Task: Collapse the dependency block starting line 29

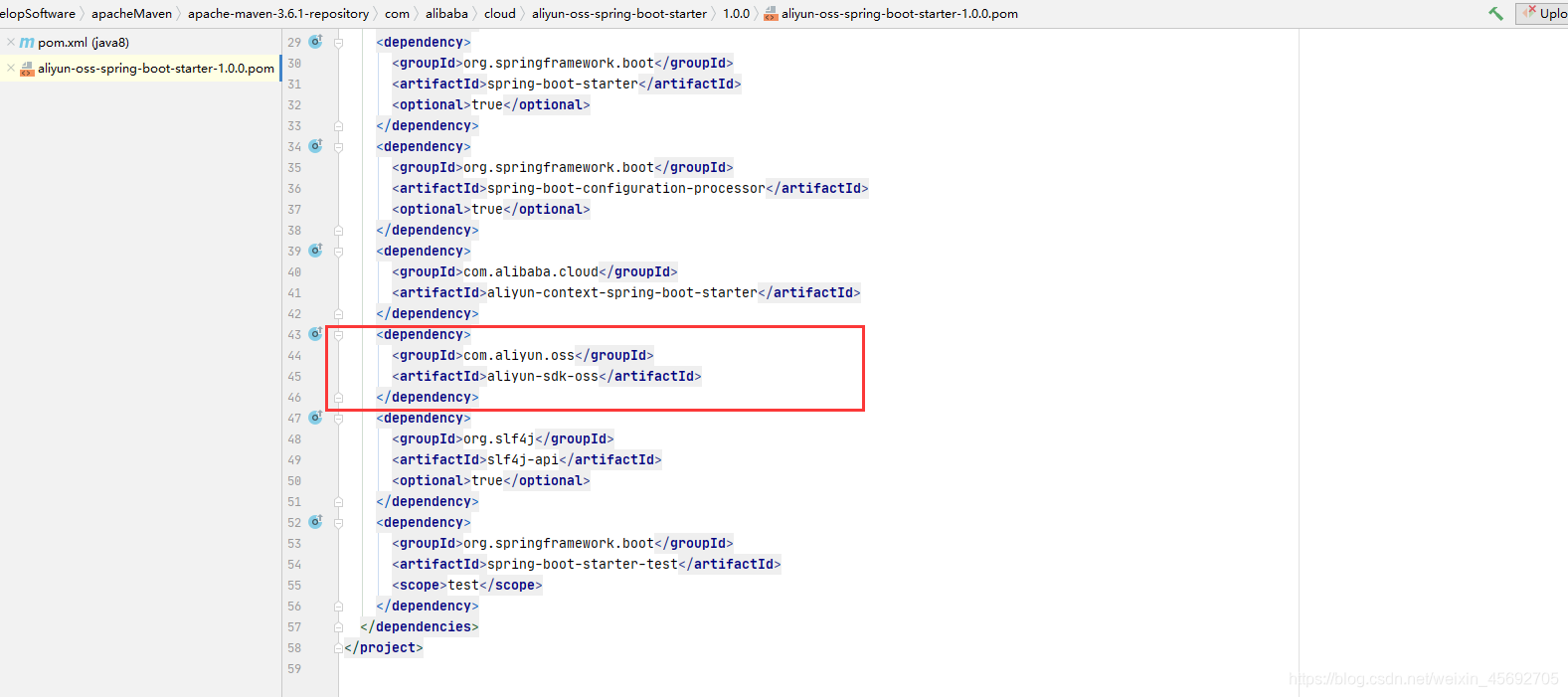Action: click(339, 43)
